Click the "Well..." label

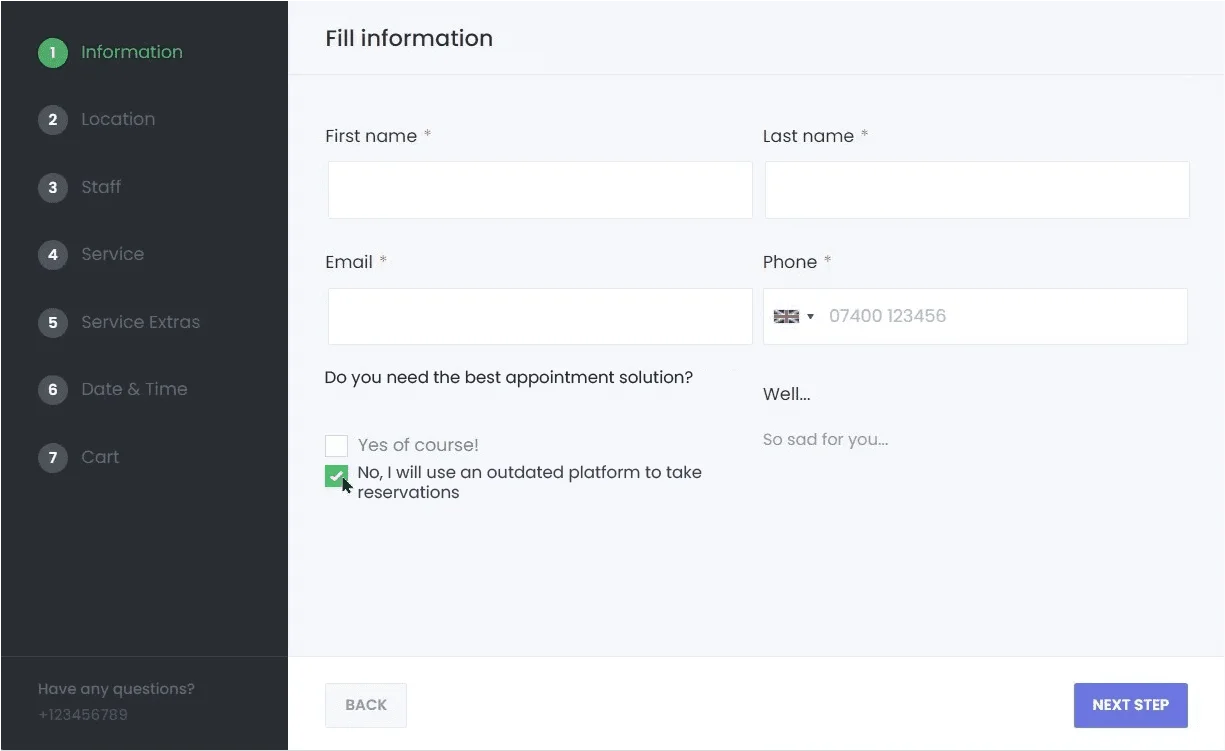(x=787, y=394)
